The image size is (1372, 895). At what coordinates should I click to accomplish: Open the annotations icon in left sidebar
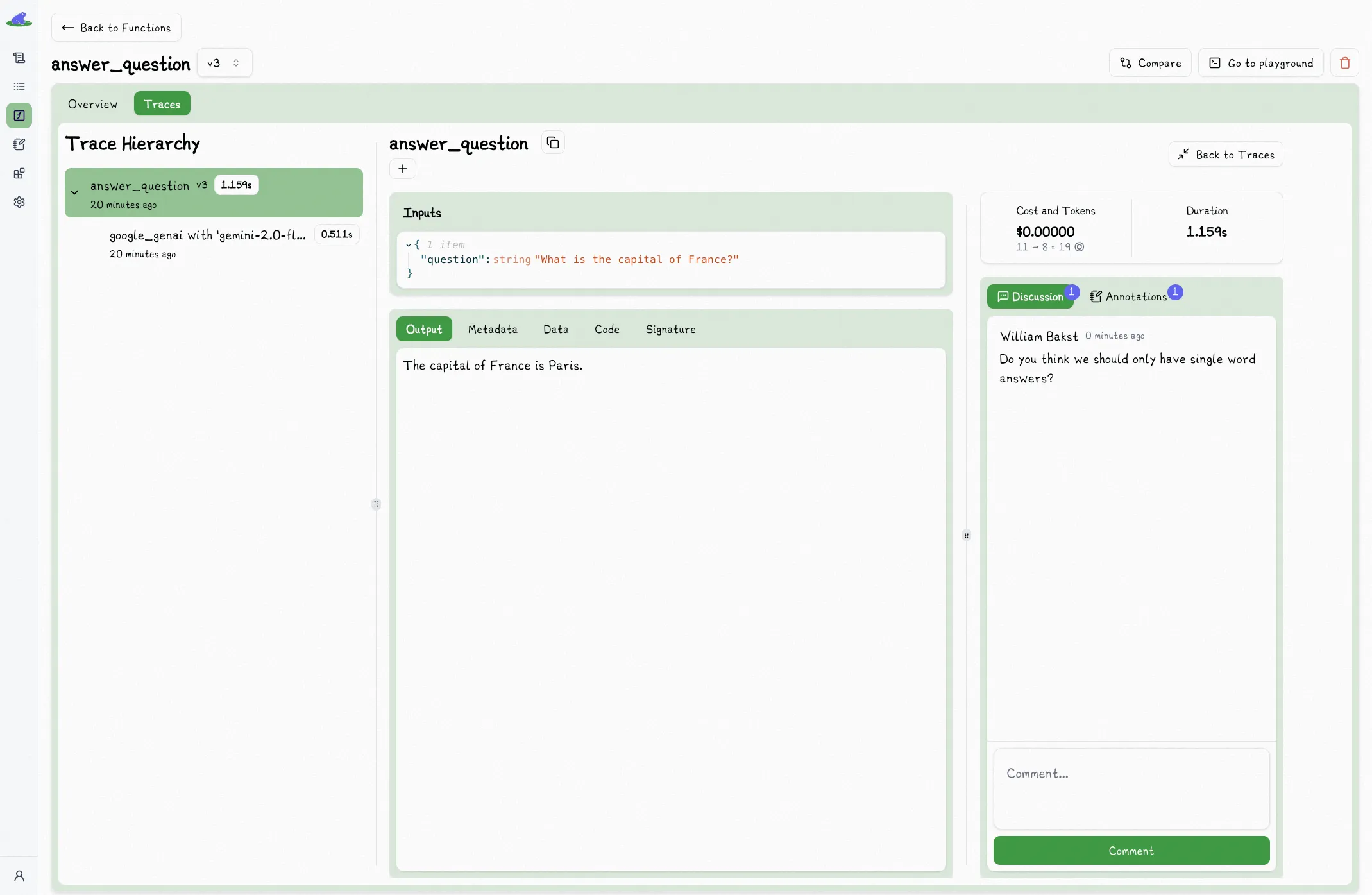click(19, 144)
